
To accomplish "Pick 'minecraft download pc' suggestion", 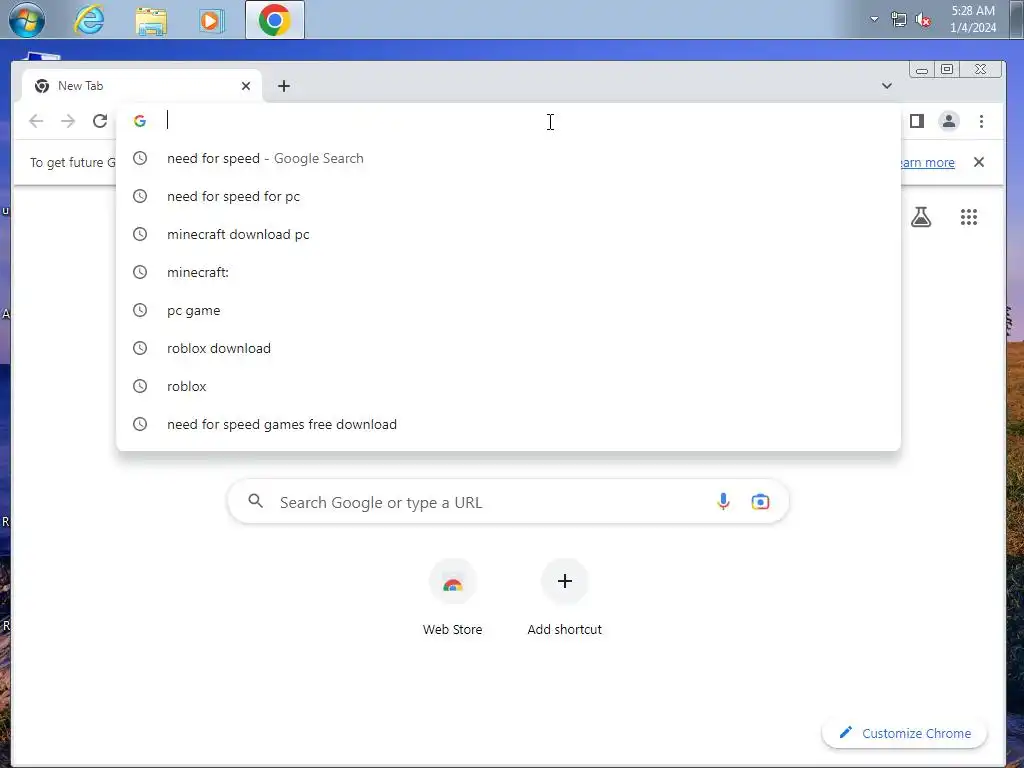I will (x=508, y=234).
